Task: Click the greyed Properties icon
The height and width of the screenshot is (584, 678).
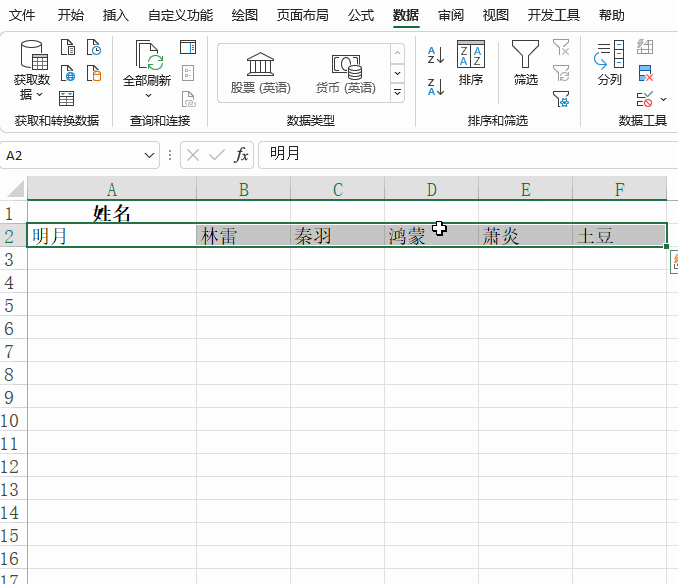Action: 188,73
